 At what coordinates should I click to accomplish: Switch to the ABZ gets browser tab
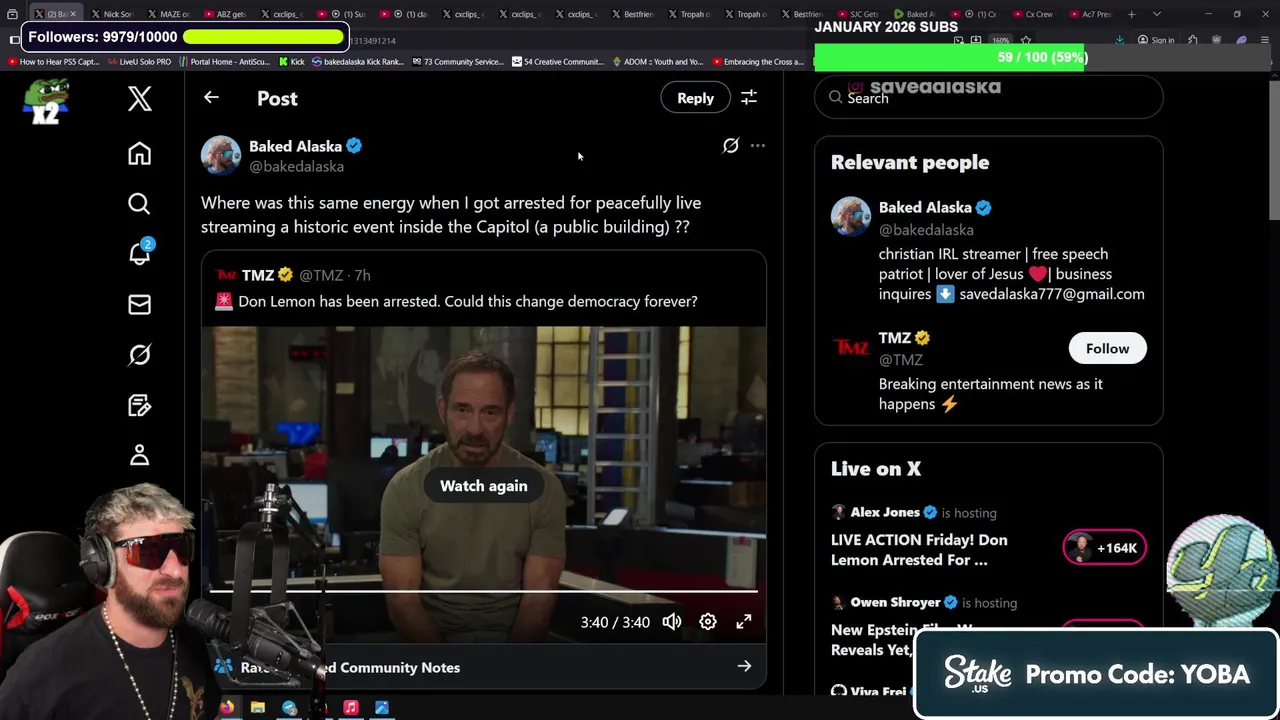tap(224, 14)
